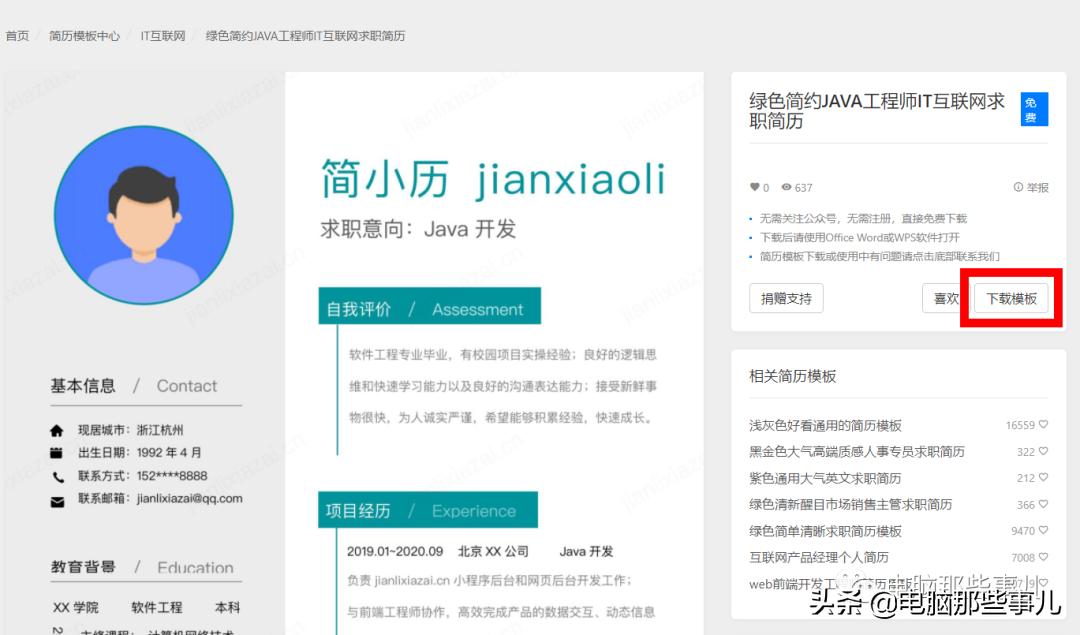Image resolution: width=1080 pixels, height=635 pixels.
Task: Click the heart like-count icon
Action: point(756,186)
